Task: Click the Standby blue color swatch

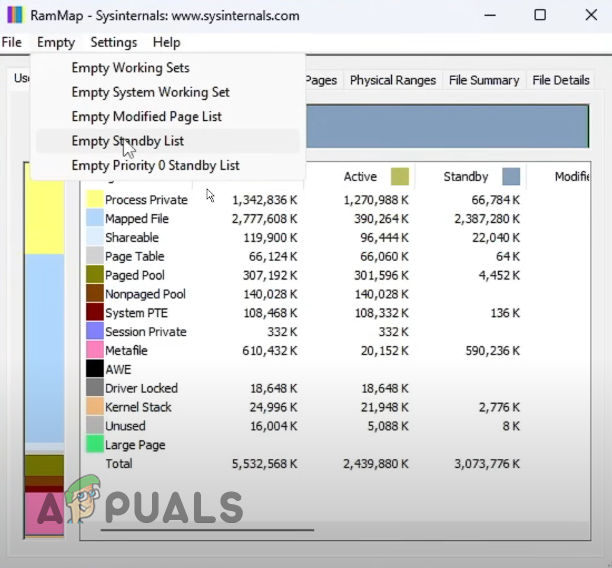Action: click(x=511, y=176)
